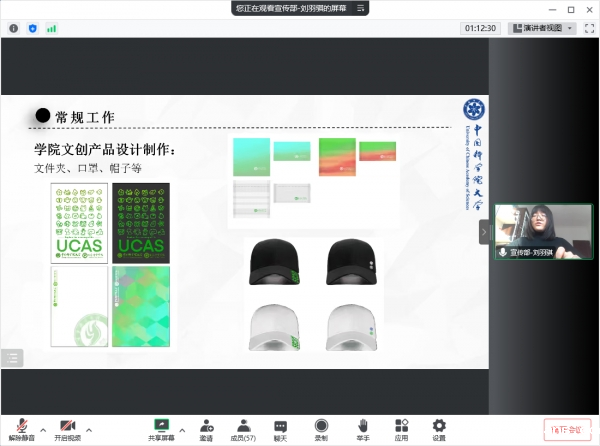Collapse the speaker video side panel
This screenshot has height=446, width=600.
click(x=484, y=232)
